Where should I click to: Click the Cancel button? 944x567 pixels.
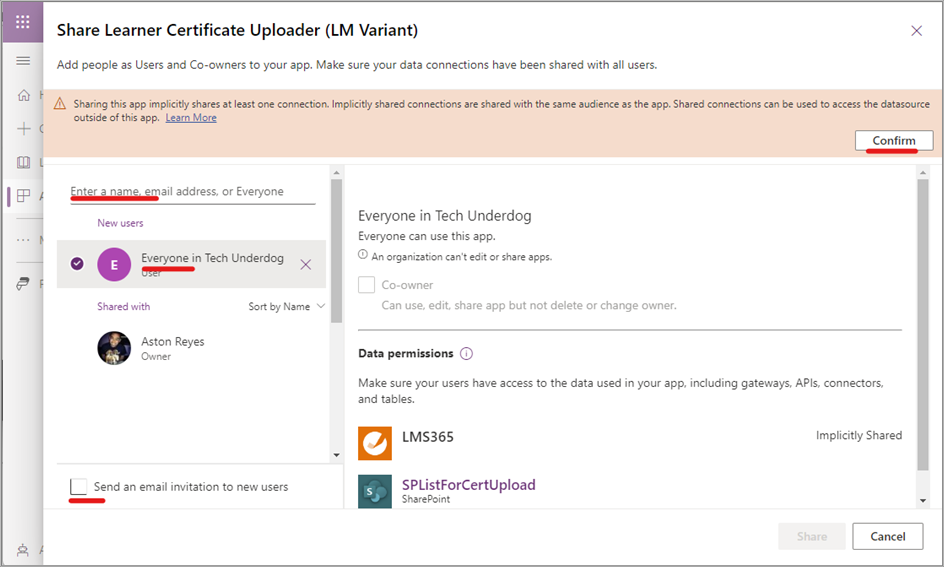point(887,536)
